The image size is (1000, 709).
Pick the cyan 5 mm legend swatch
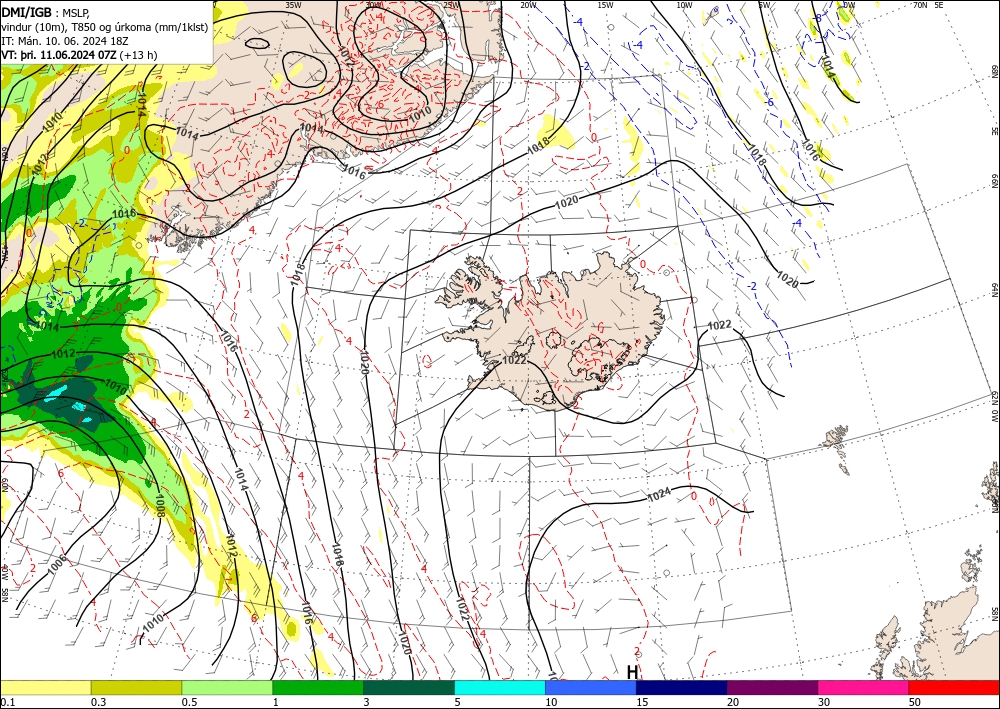[500, 687]
